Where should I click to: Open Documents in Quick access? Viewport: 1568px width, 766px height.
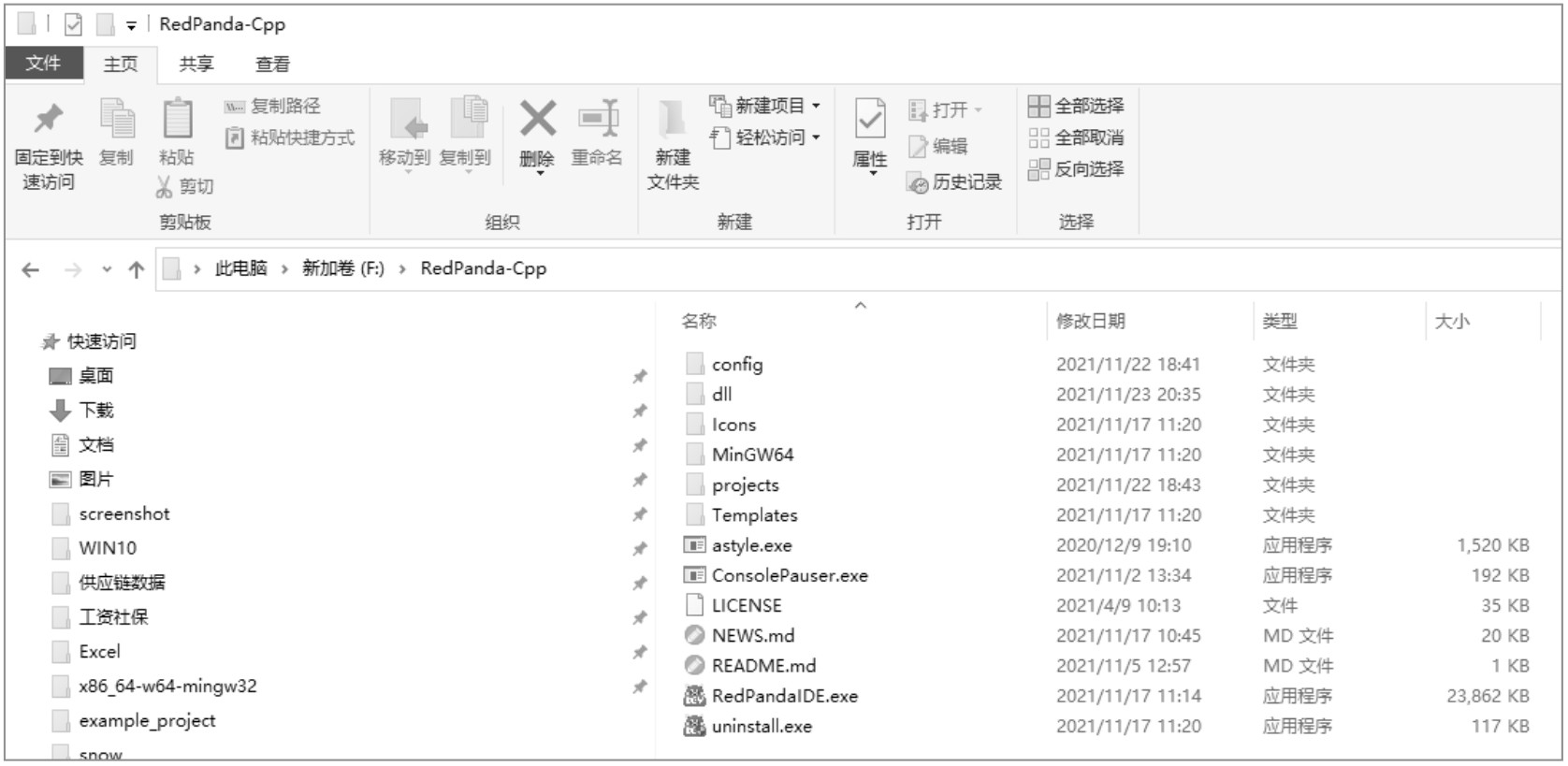click(81, 445)
